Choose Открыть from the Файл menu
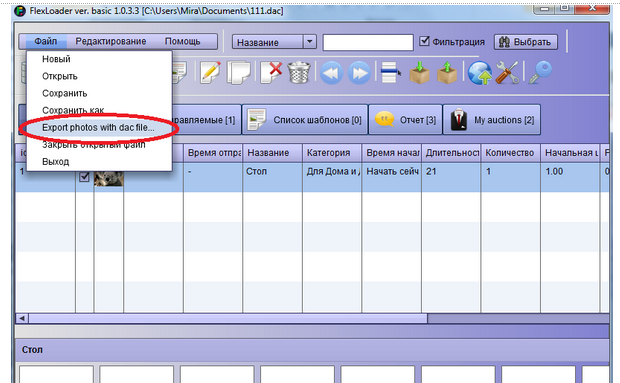Screen dimensions: 620x383 tap(60, 76)
